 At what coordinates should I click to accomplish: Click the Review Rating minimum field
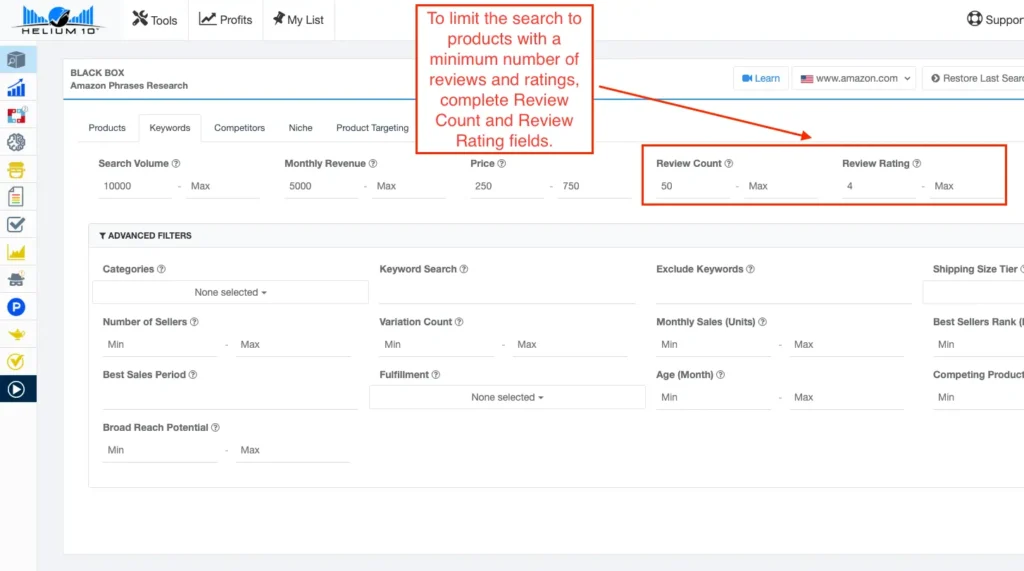pyautogui.click(x=877, y=186)
